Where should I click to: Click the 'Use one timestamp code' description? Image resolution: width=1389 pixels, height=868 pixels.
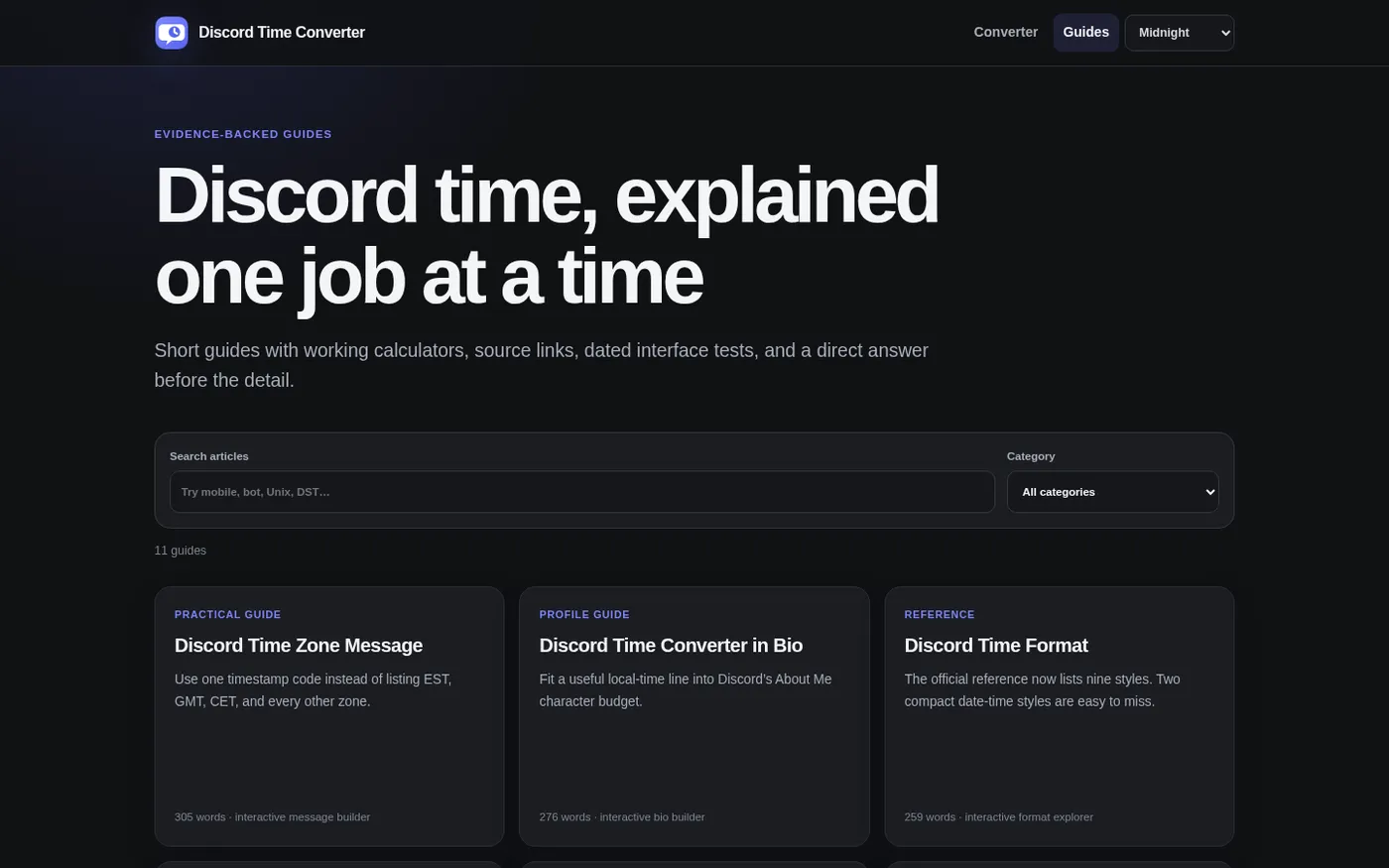(313, 690)
